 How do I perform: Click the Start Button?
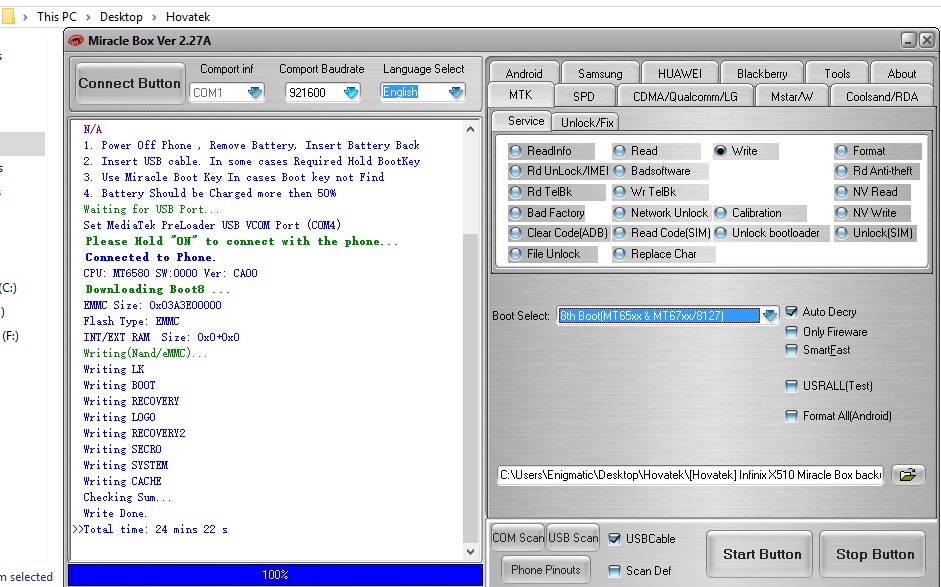click(759, 554)
